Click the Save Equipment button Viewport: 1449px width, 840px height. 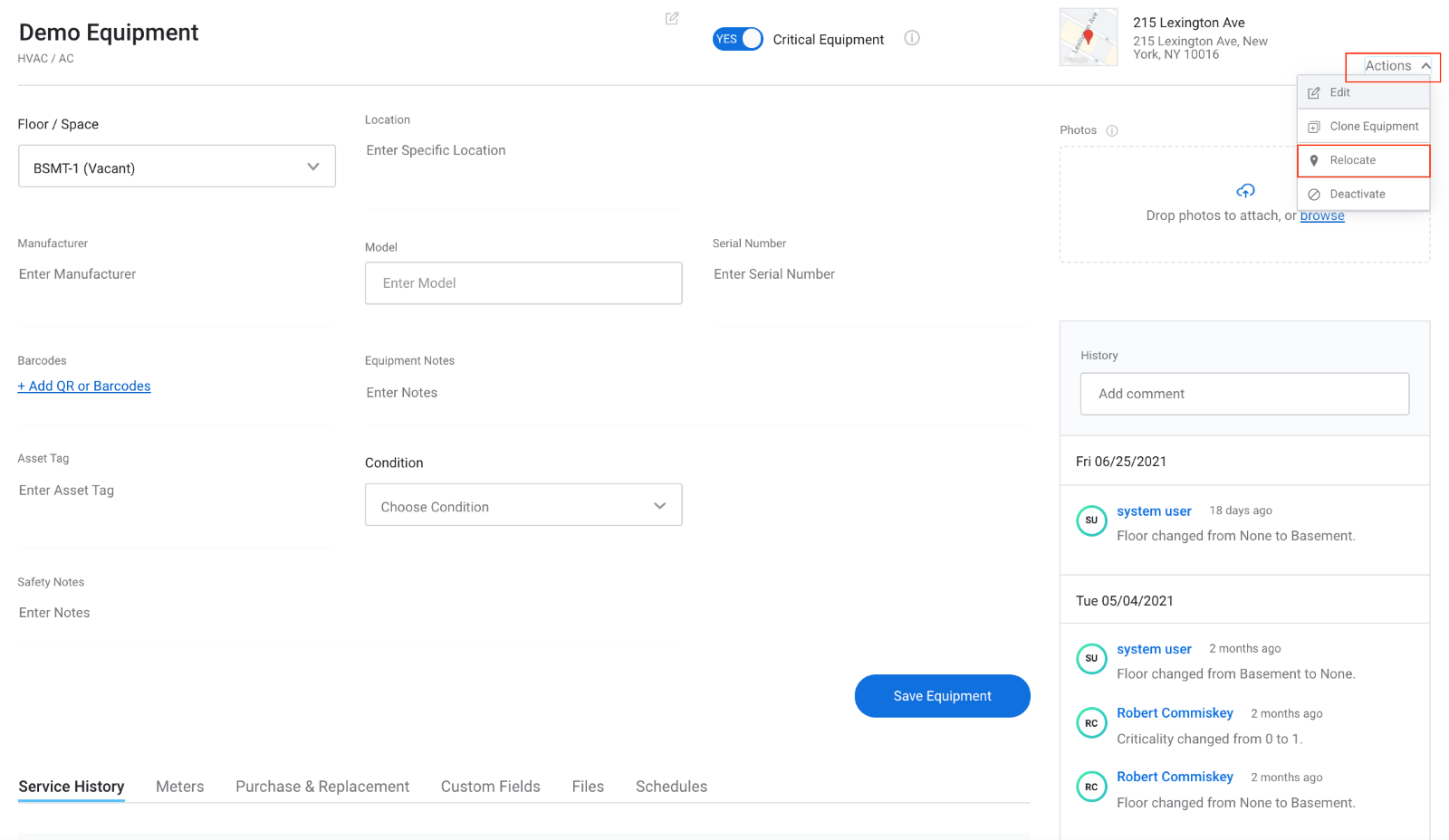click(942, 696)
